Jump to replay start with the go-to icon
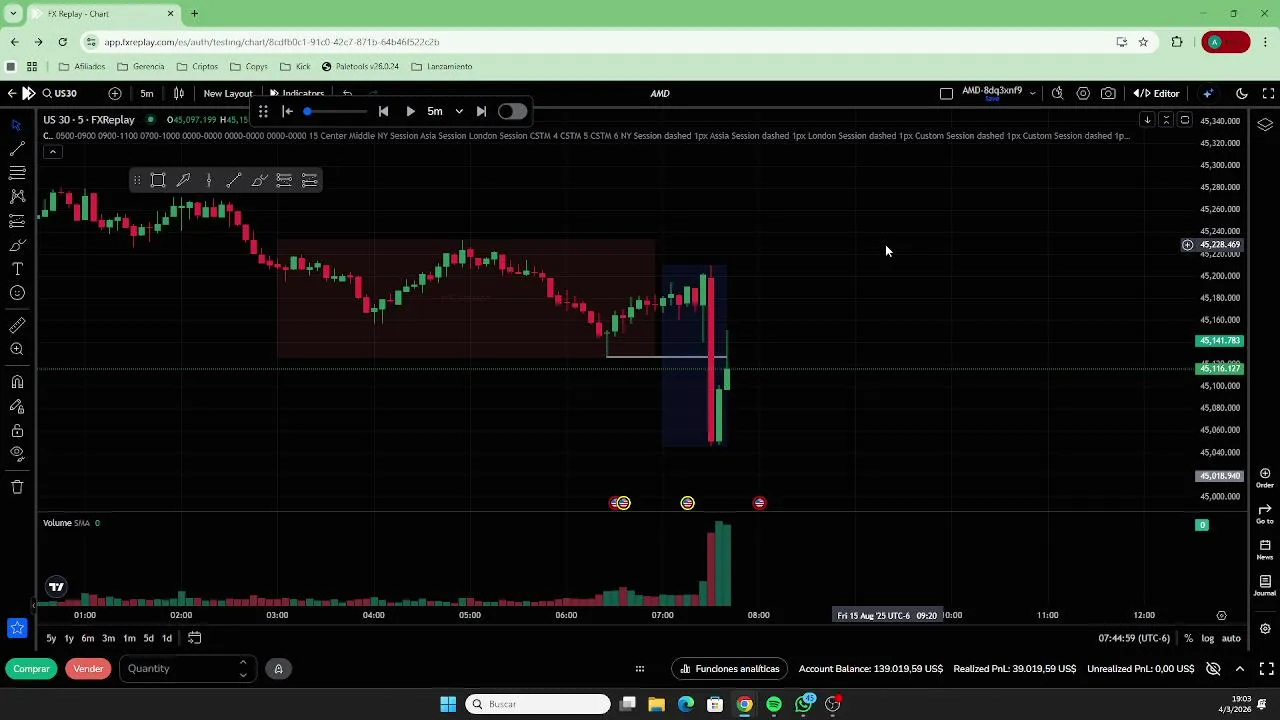The image size is (1280, 720). coord(287,111)
